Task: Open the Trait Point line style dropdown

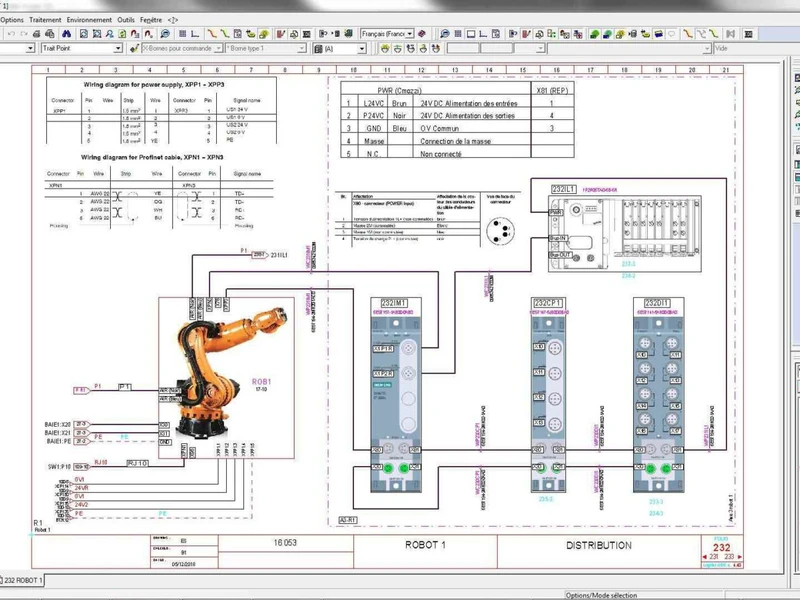Action: click(118, 48)
